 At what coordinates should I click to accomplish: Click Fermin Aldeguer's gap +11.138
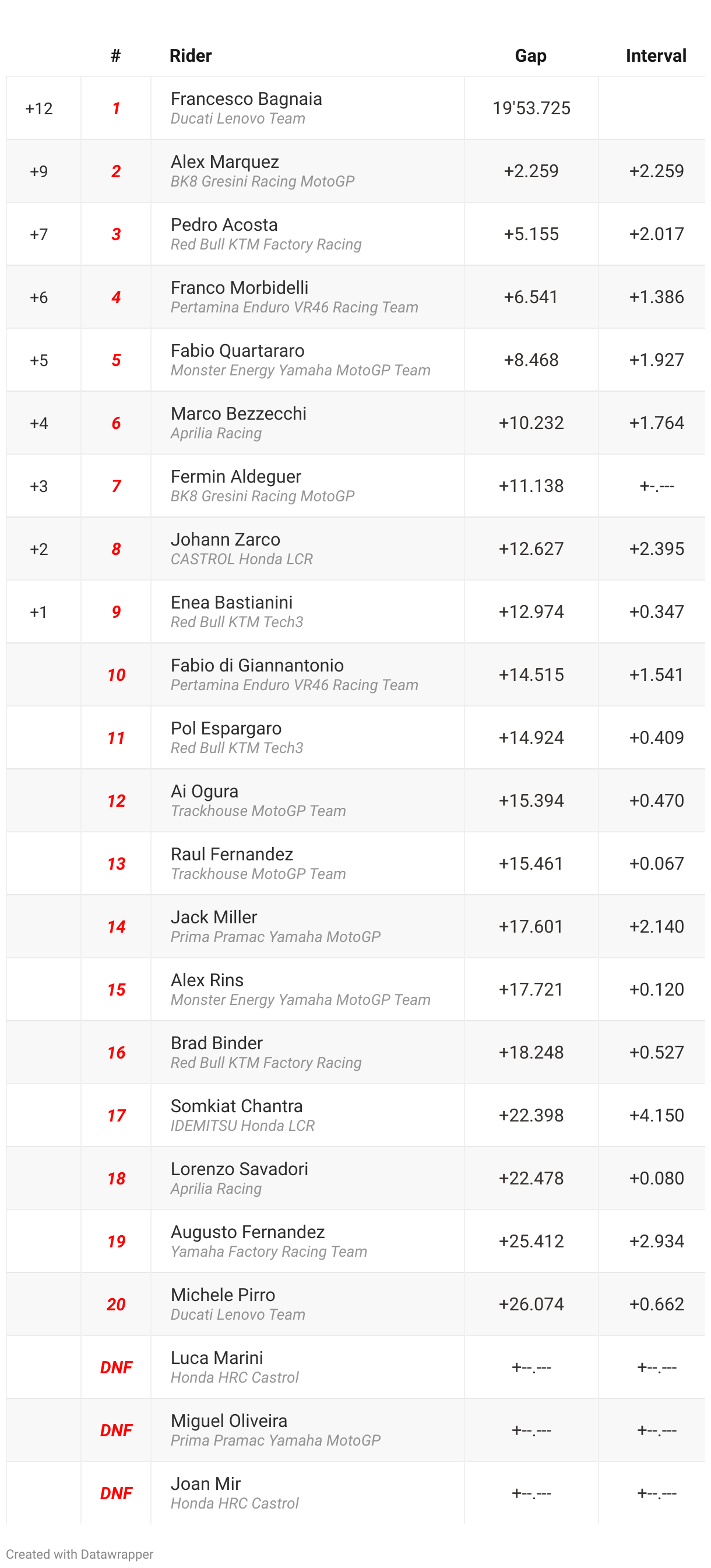tap(532, 486)
